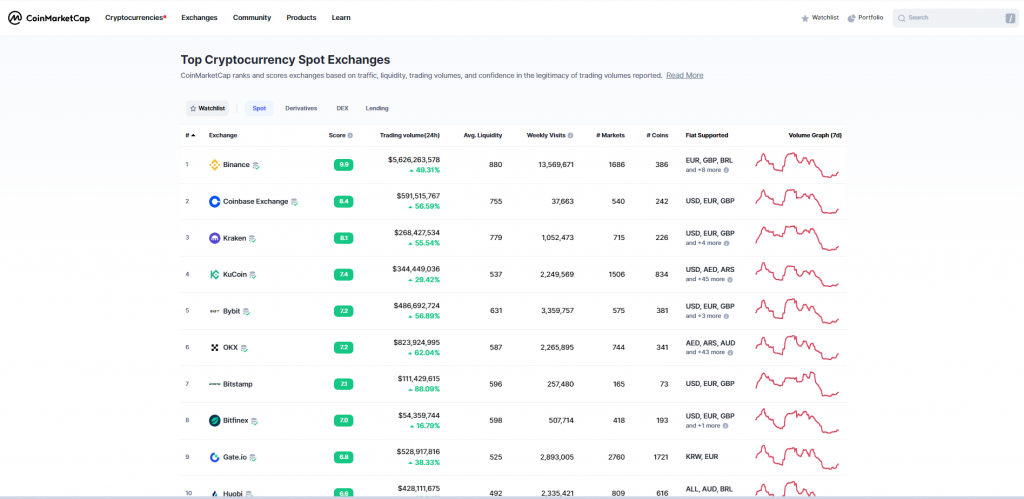This screenshot has width=1024, height=499.
Task: Click the reserves badge next to Coinbase Exchange
Action: click(295, 202)
